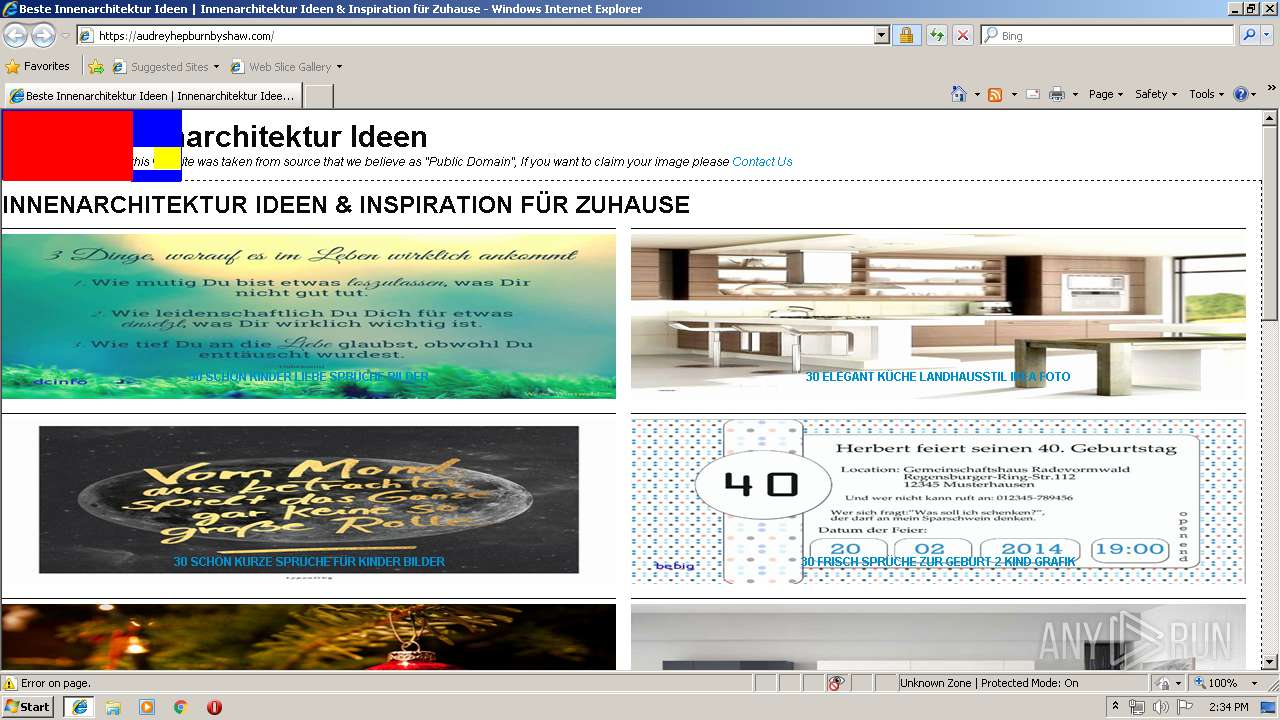Open the security report lock icon
1280x720 pixels.
(x=906, y=36)
